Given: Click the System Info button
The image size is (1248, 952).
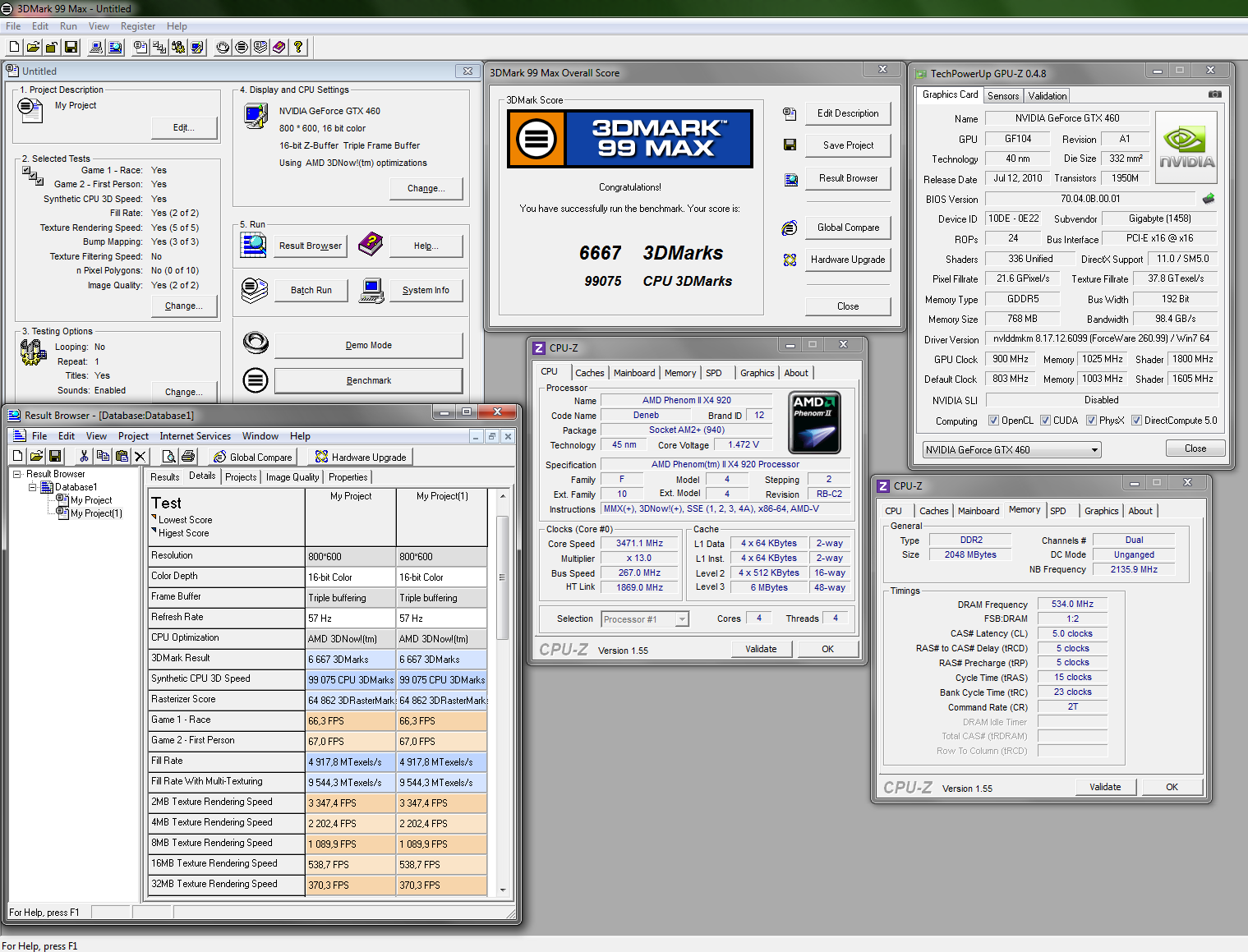Looking at the screenshot, I should [x=426, y=290].
